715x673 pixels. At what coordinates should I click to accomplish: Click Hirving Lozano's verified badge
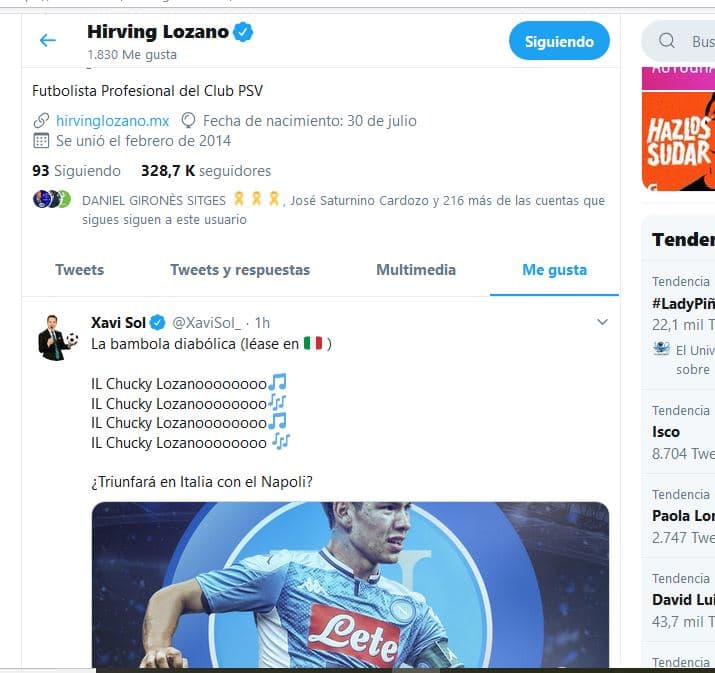pyautogui.click(x=243, y=32)
